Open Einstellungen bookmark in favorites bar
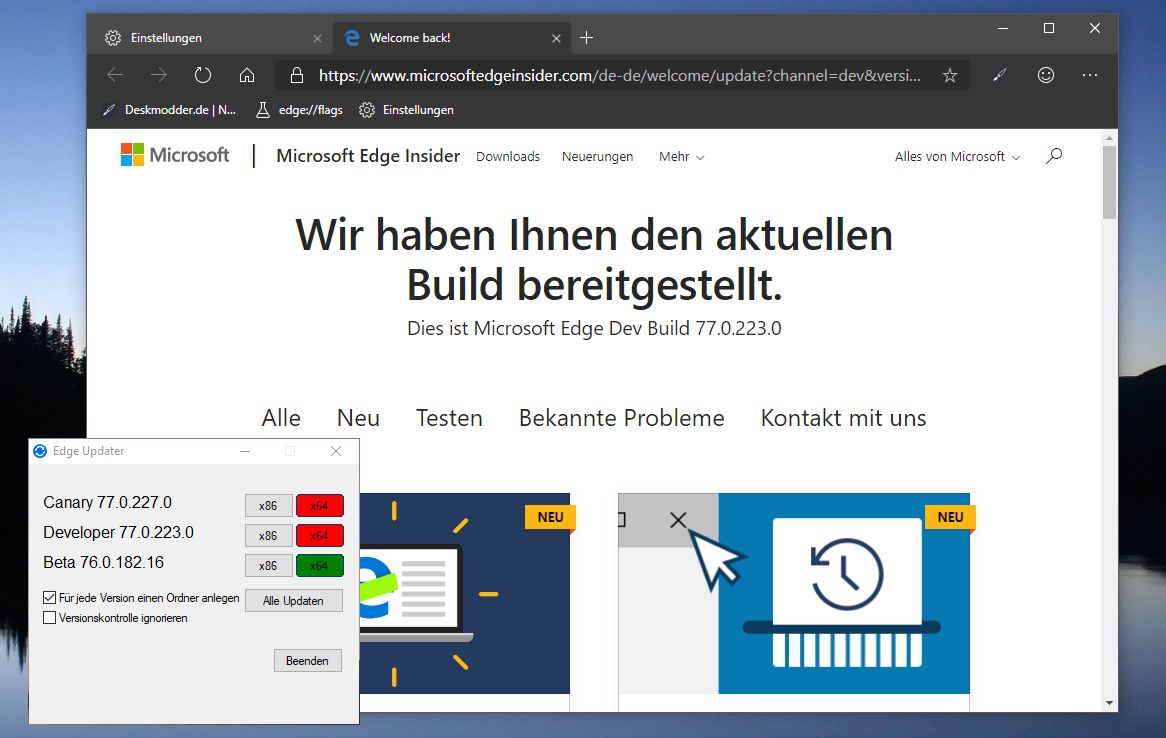The width and height of the screenshot is (1166, 738). [x=406, y=110]
